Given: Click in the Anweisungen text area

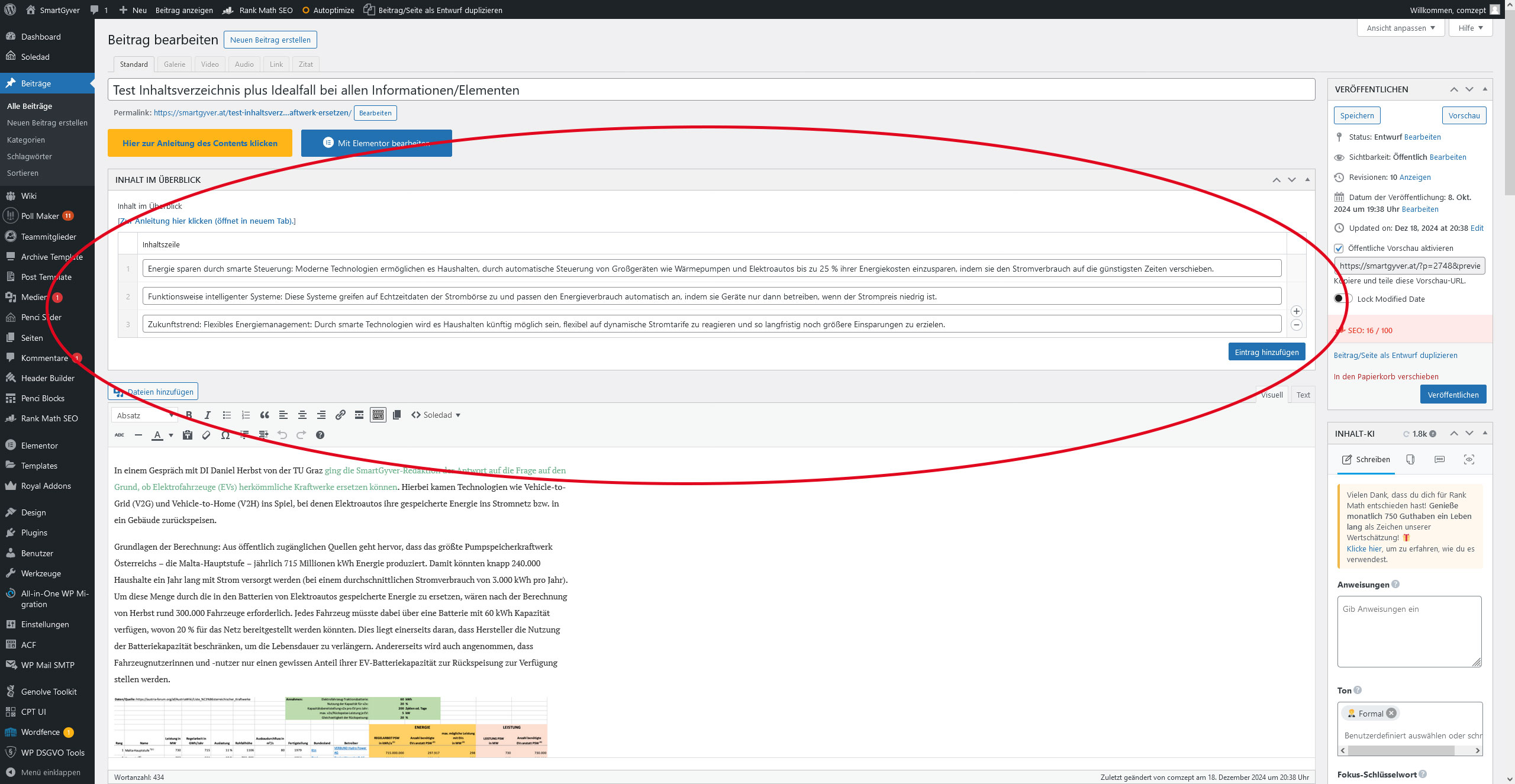Looking at the screenshot, I should coord(1408,631).
